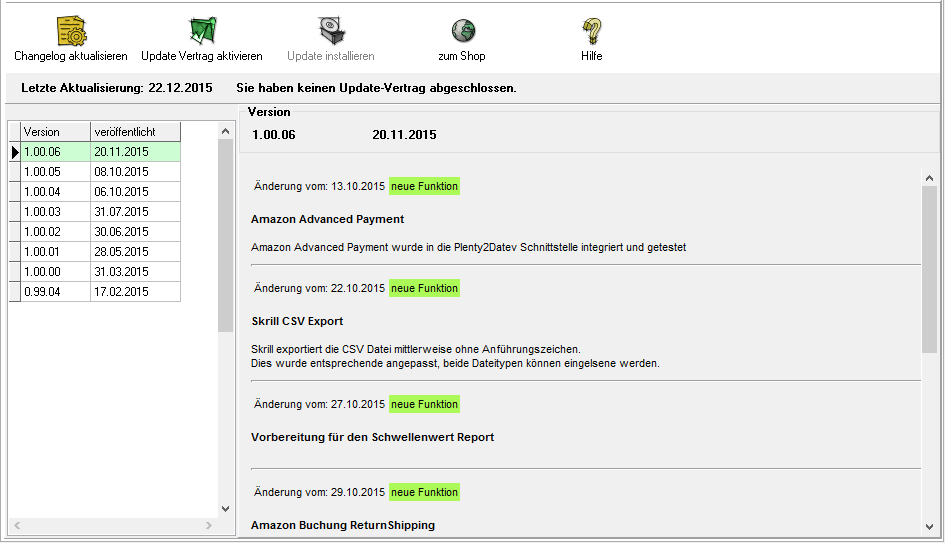Click the current row indicator arrow
Viewport: 945px width, 543px height.
coord(14,152)
